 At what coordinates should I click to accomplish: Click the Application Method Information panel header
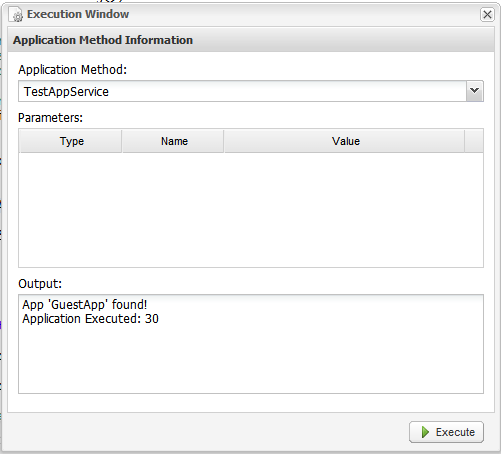click(x=251, y=40)
